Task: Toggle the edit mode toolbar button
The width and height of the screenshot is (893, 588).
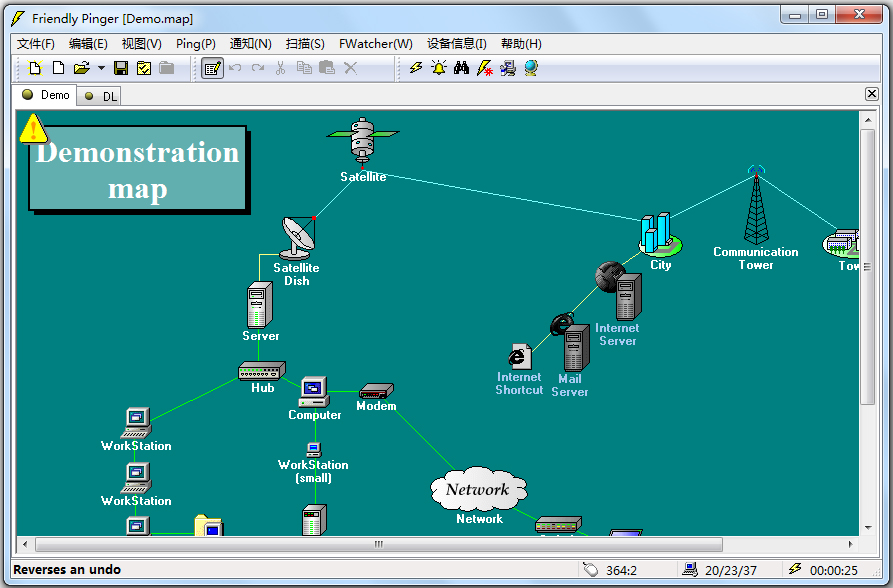Action: [x=212, y=68]
